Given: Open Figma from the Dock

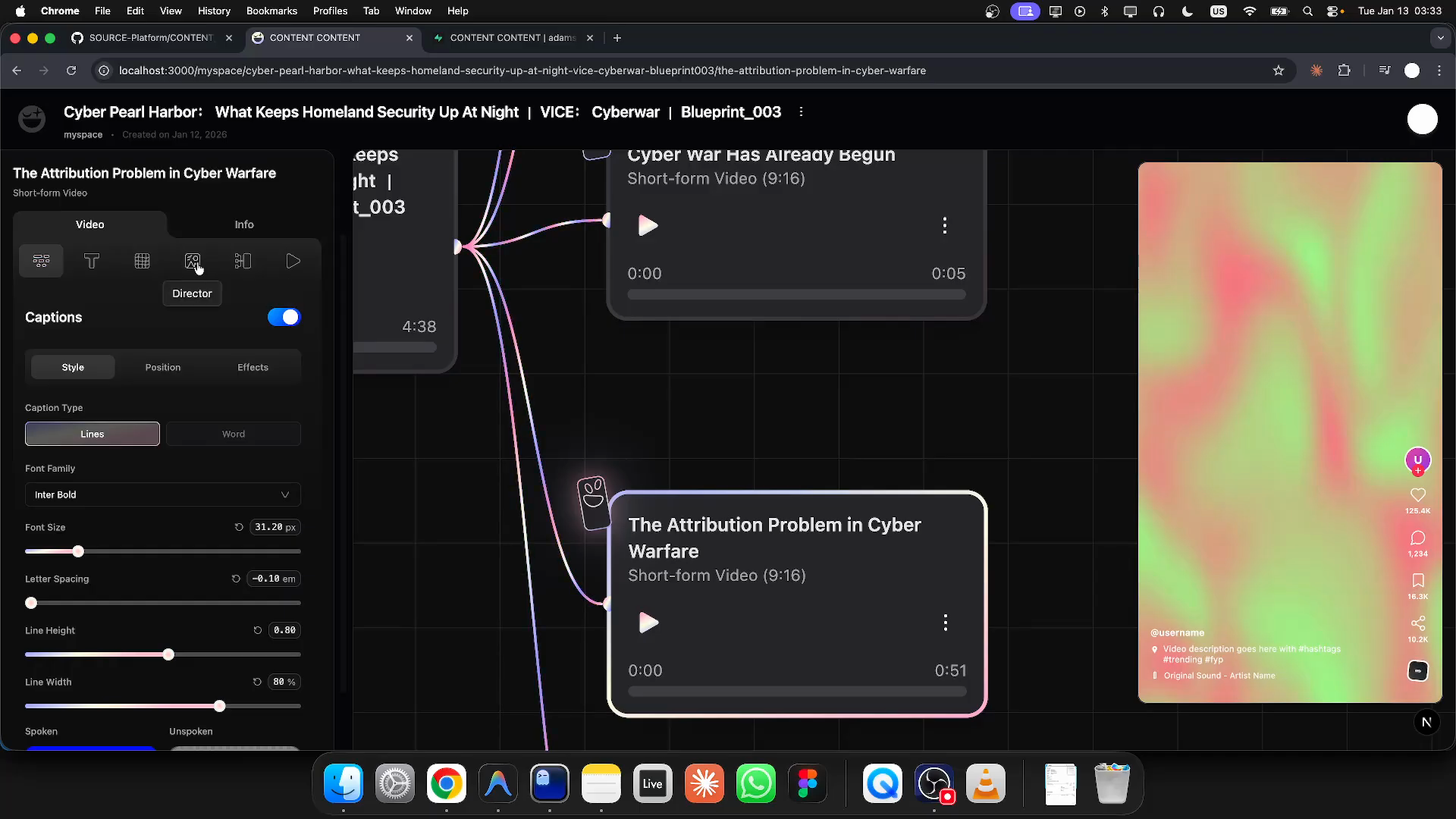Looking at the screenshot, I should [x=807, y=783].
